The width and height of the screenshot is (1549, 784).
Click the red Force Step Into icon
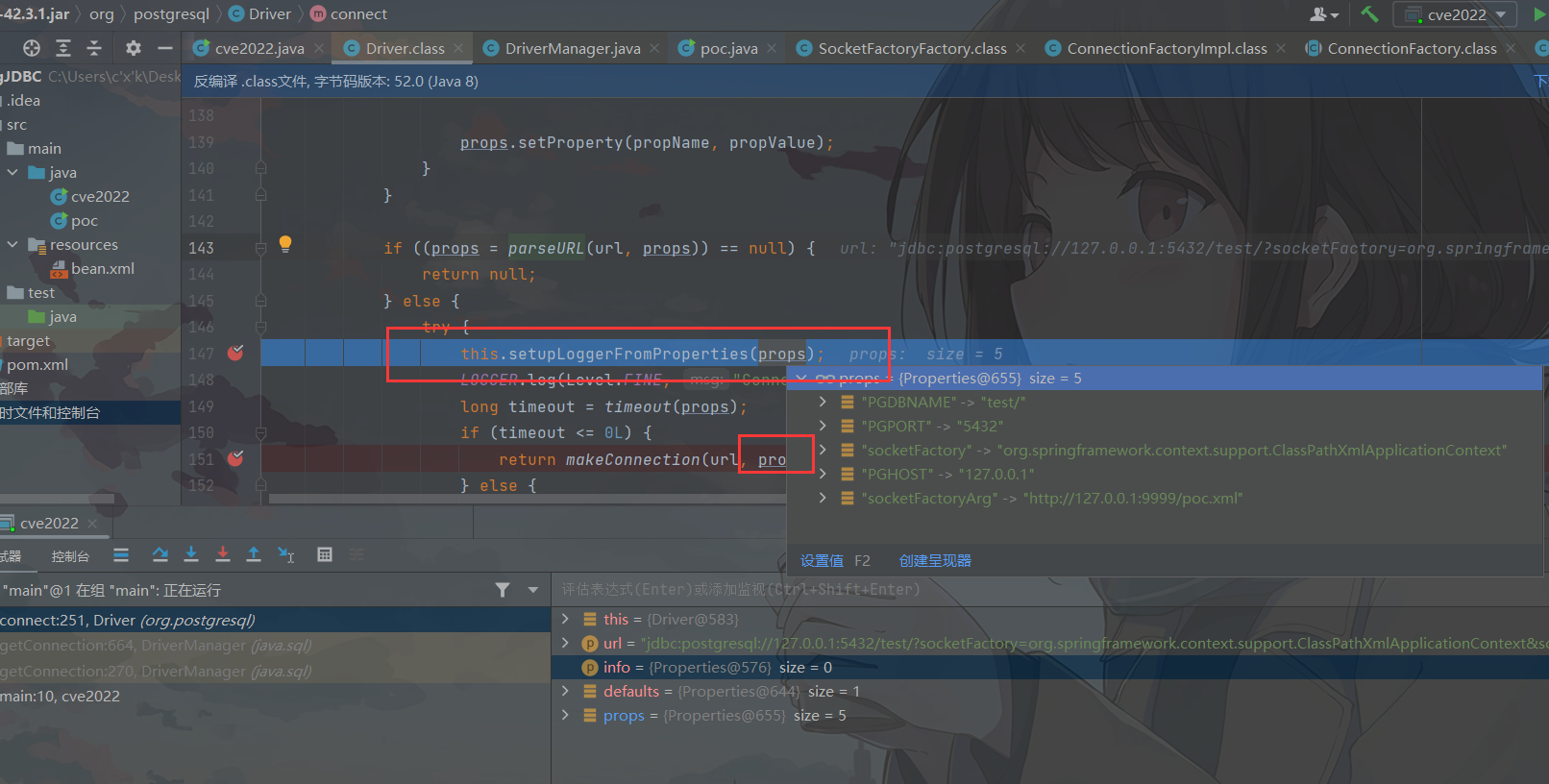(223, 554)
